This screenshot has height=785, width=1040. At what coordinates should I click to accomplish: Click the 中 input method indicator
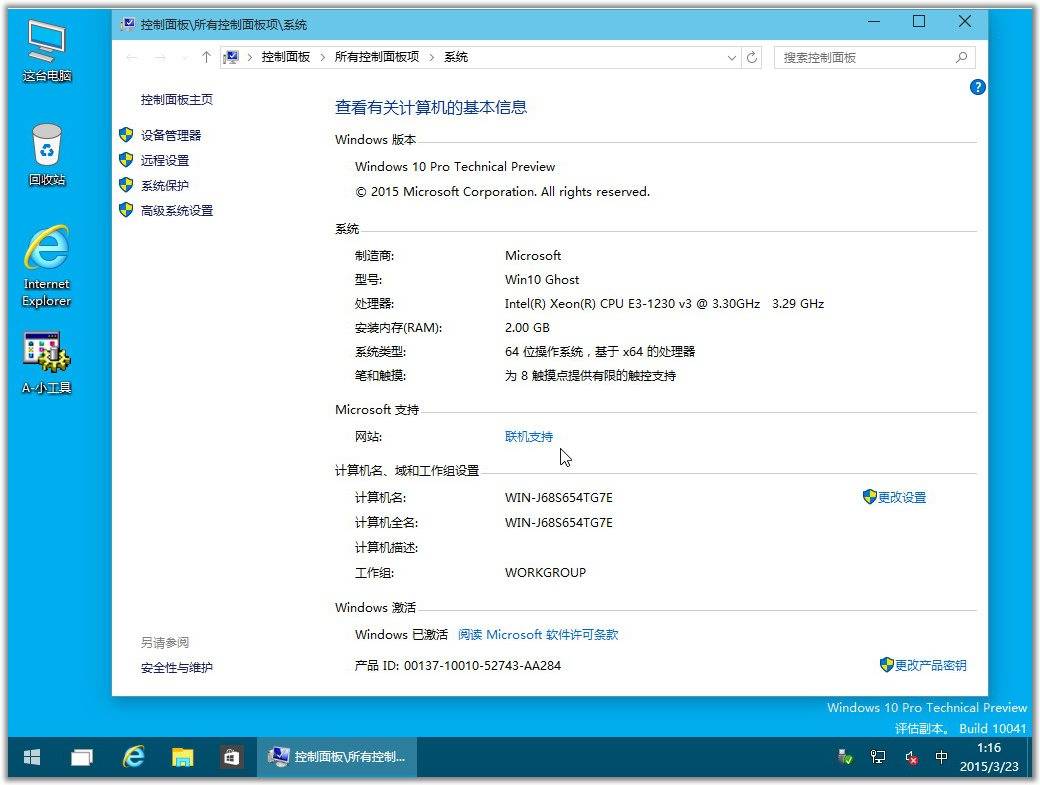[x=941, y=756]
